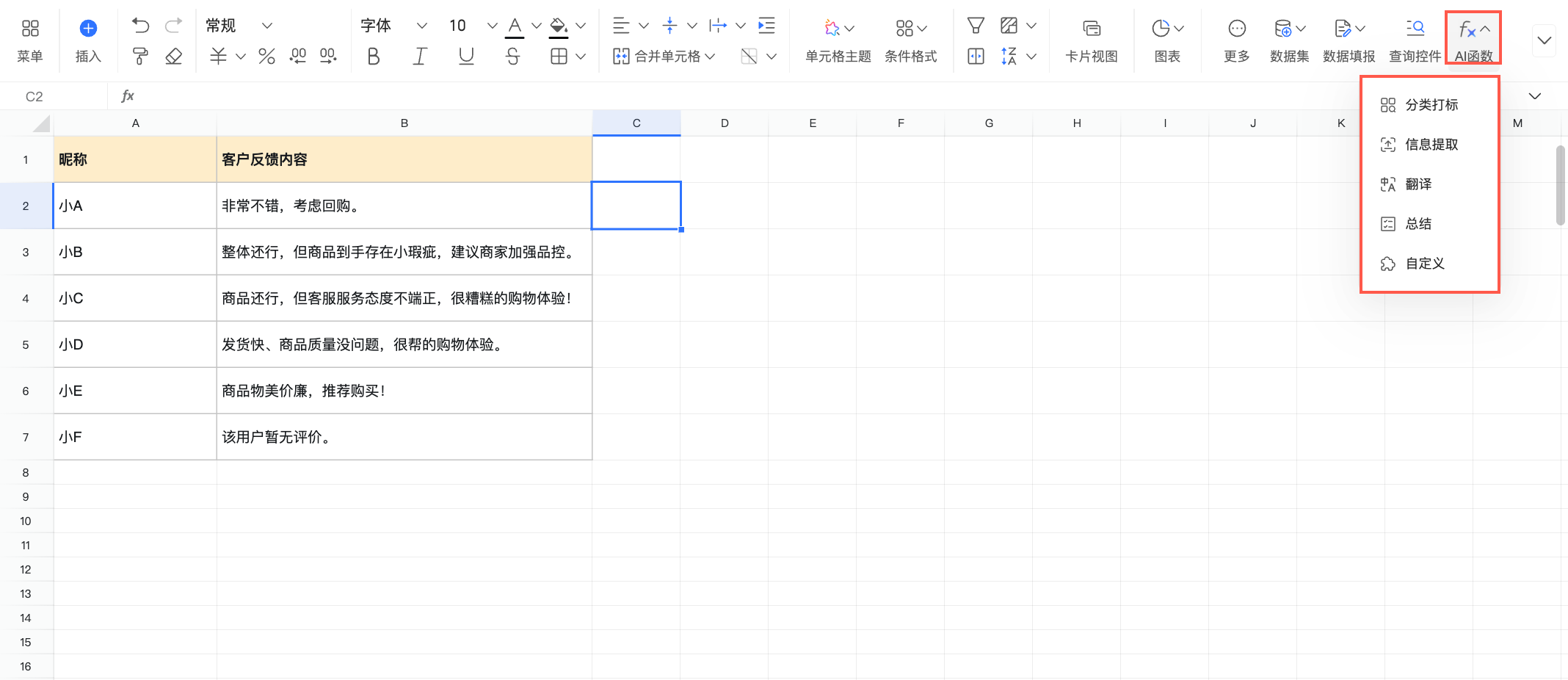The height and width of the screenshot is (680, 1568).
Task: Toggle bold formatting
Action: [x=374, y=56]
